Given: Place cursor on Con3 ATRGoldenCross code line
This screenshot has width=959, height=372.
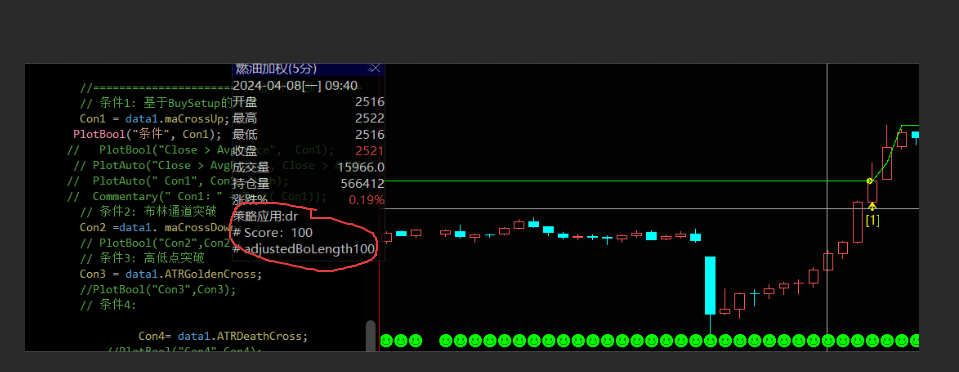Looking at the screenshot, I should [x=171, y=274].
